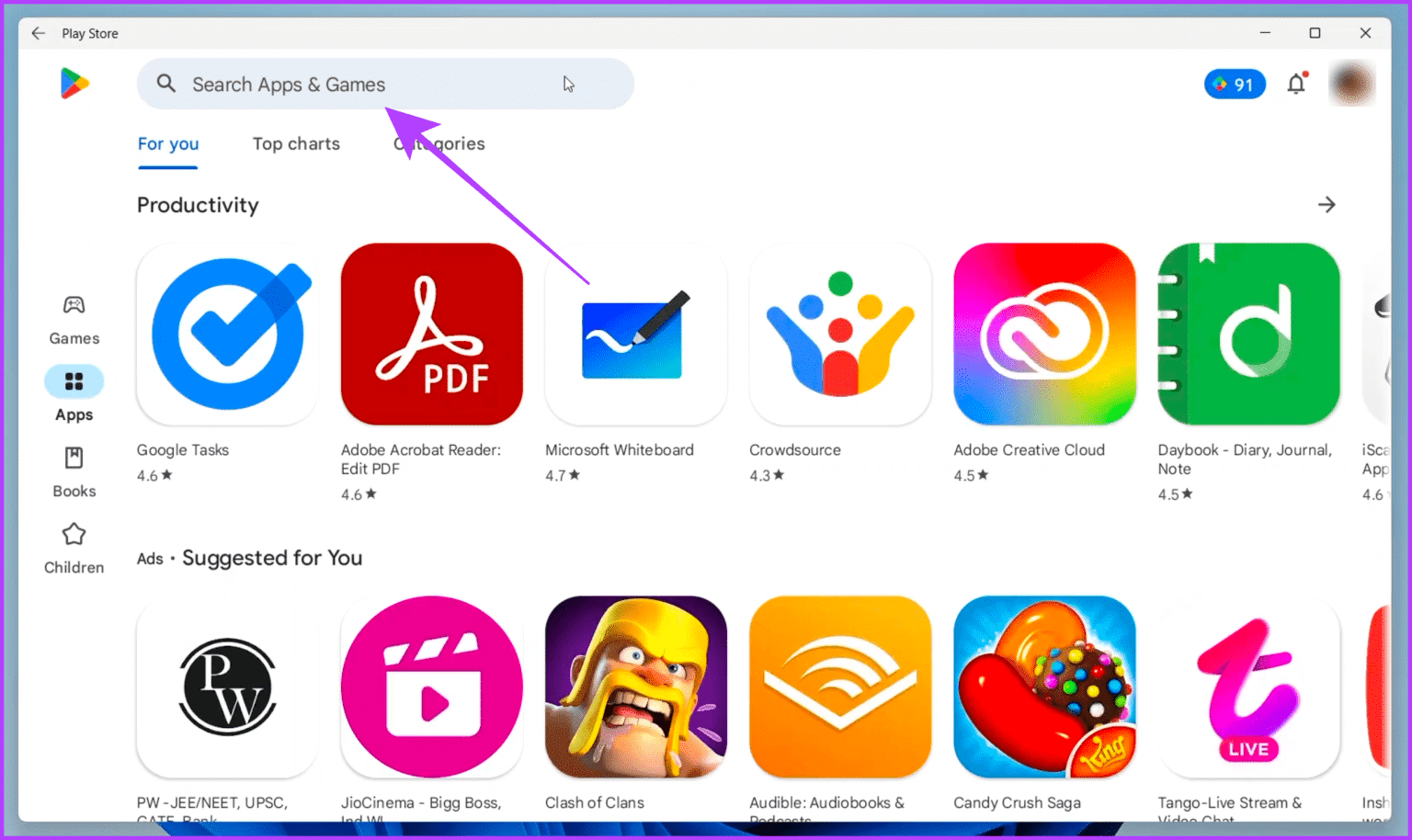Open the notifications bell
This screenshot has height=840, width=1412.
pyautogui.click(x=1296, y=84)
